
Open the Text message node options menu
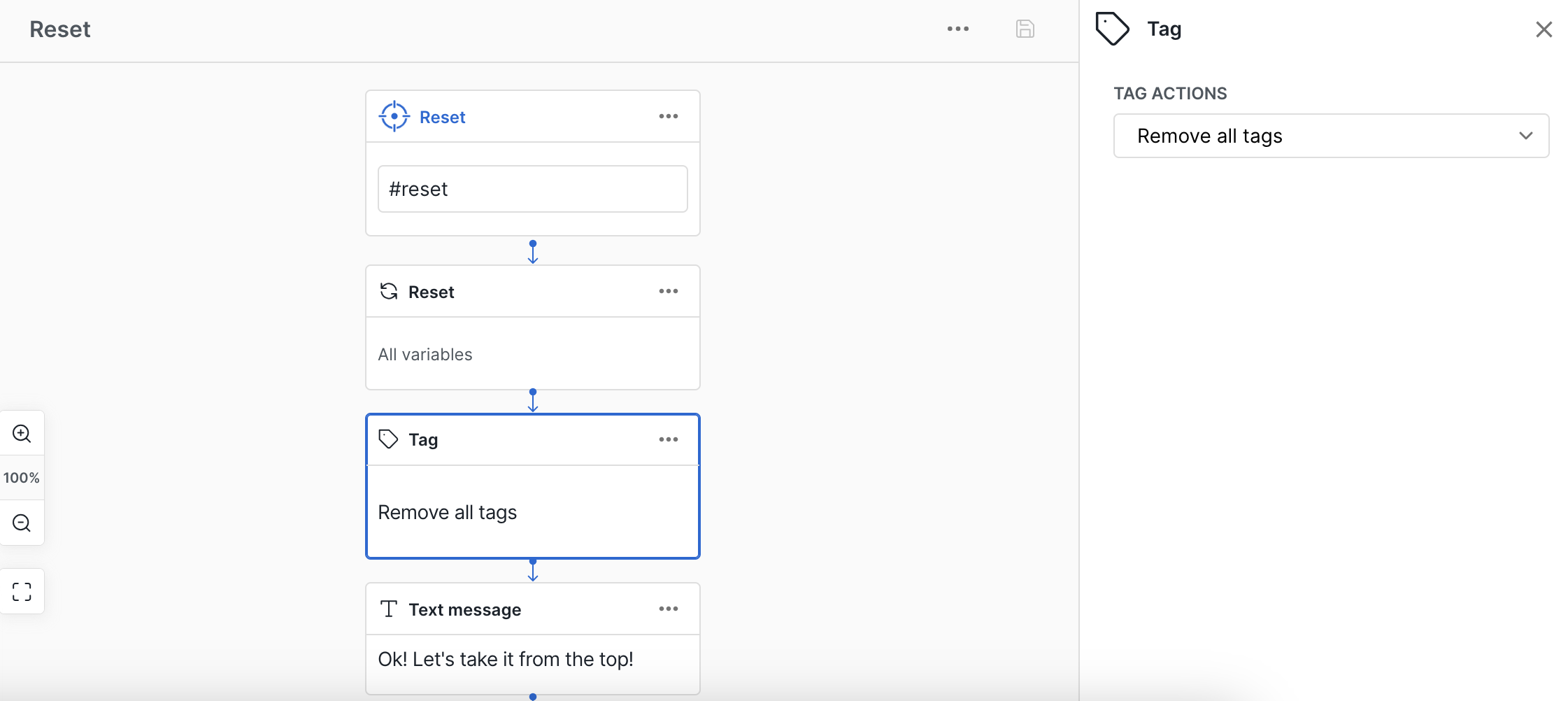(x=668, y=609)
